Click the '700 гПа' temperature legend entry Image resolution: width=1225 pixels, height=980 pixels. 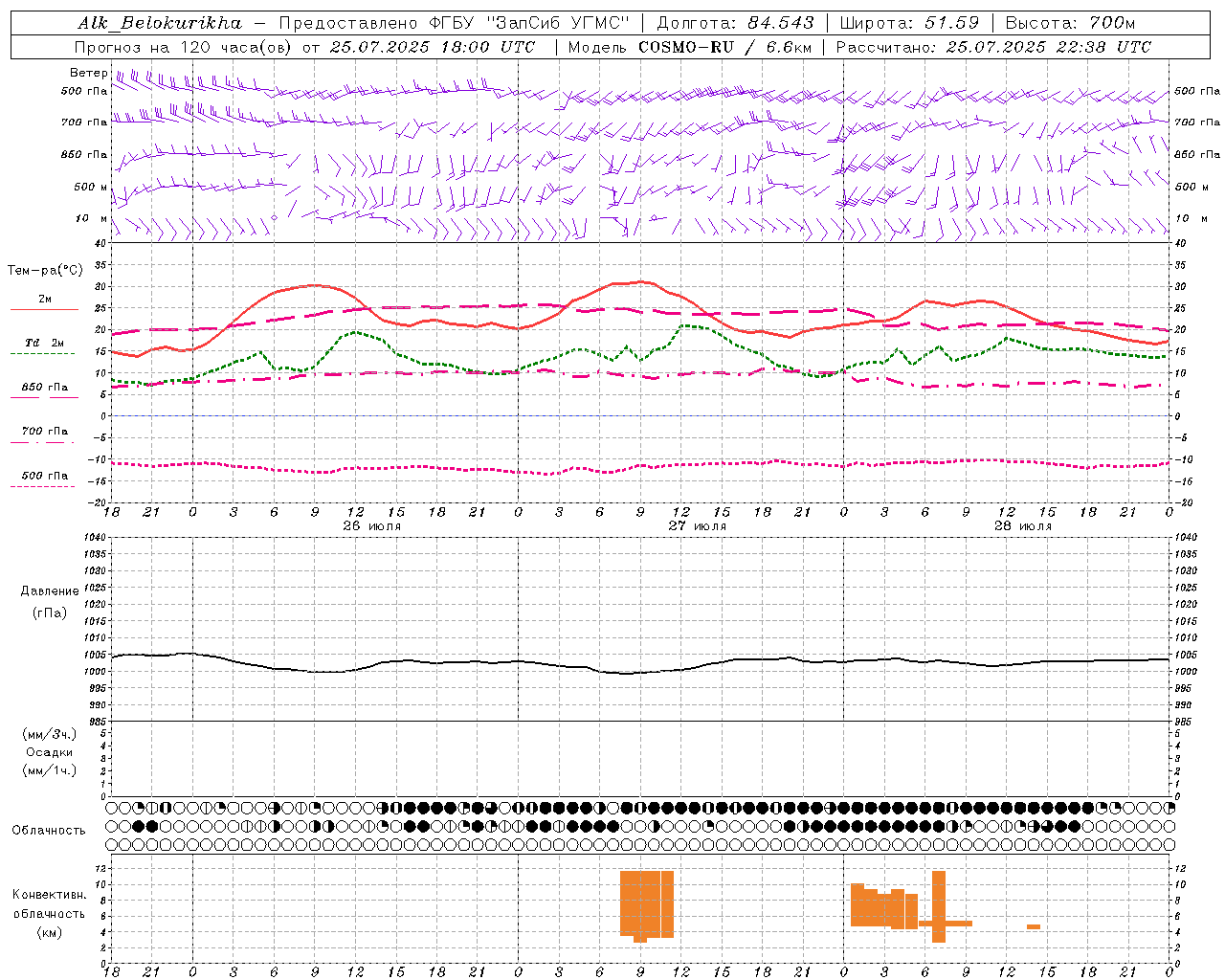point(44,431)
